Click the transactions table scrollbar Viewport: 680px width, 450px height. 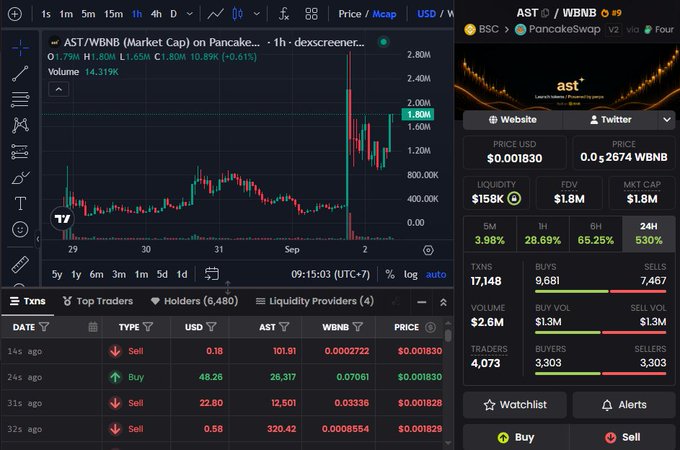coord(448,335)
